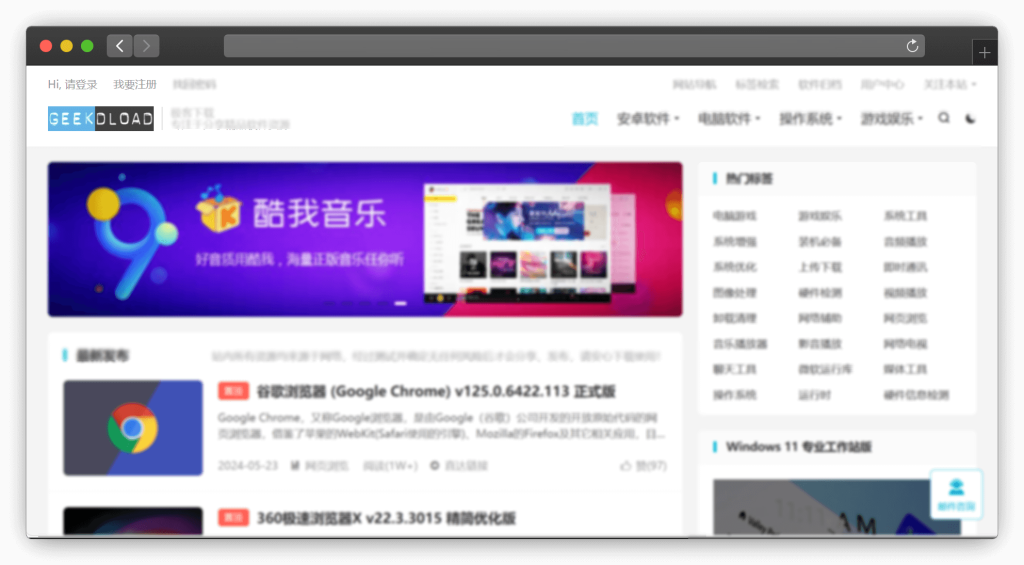Go to the 首页 home tab
Image resolution: width=1024 pixels, height=565 pixels.
[584, 119]
